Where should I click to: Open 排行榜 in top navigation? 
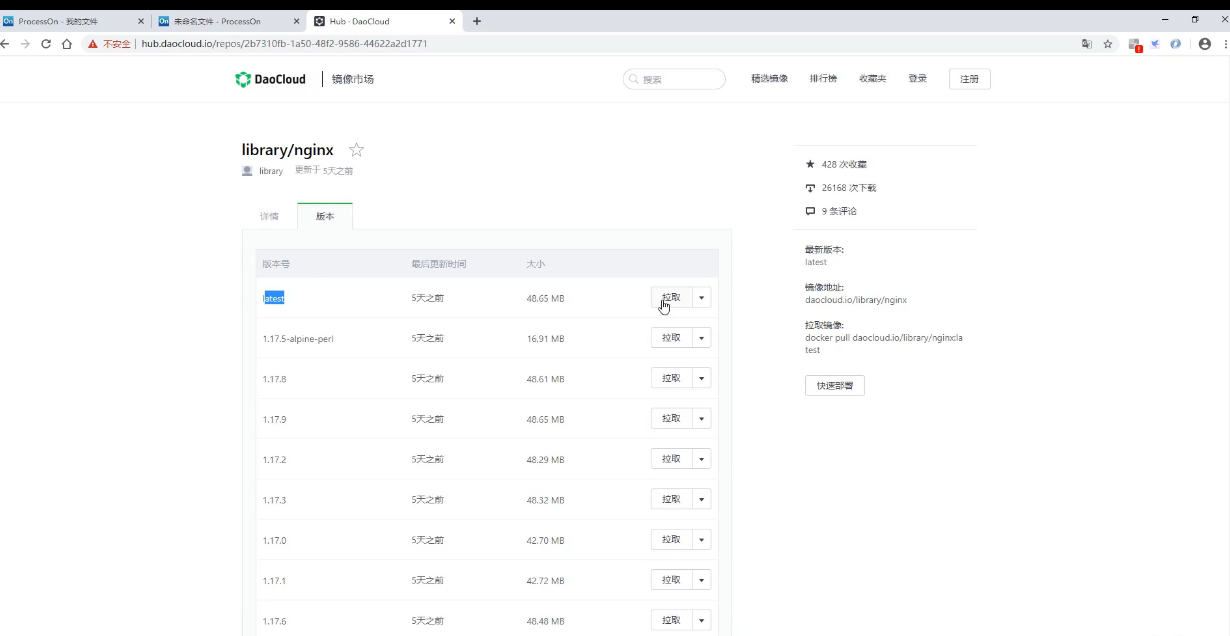click(x=823, y=79)
